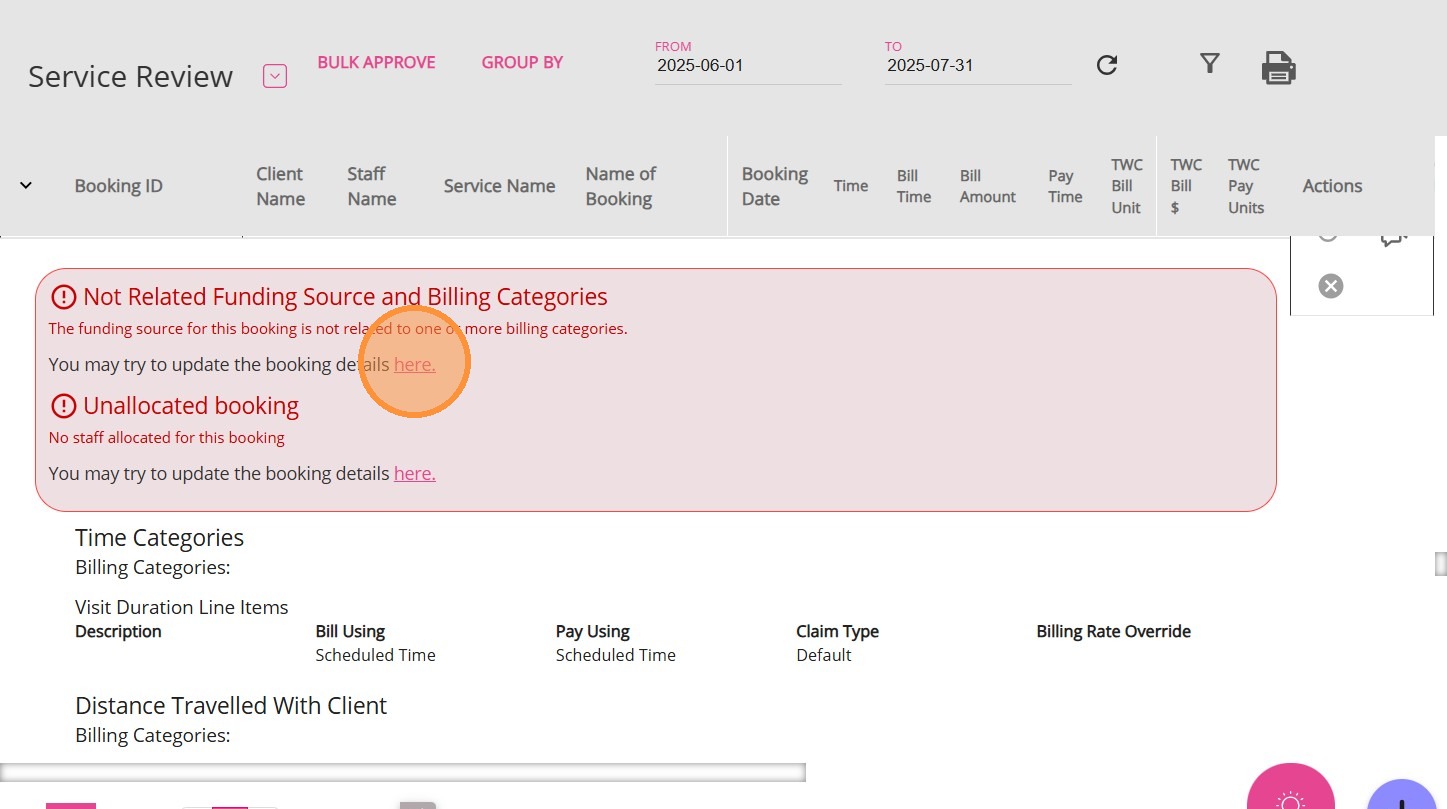Open the GROUP BY menu
Screen dimensions: 1447x809
click(x=522, y=62)
